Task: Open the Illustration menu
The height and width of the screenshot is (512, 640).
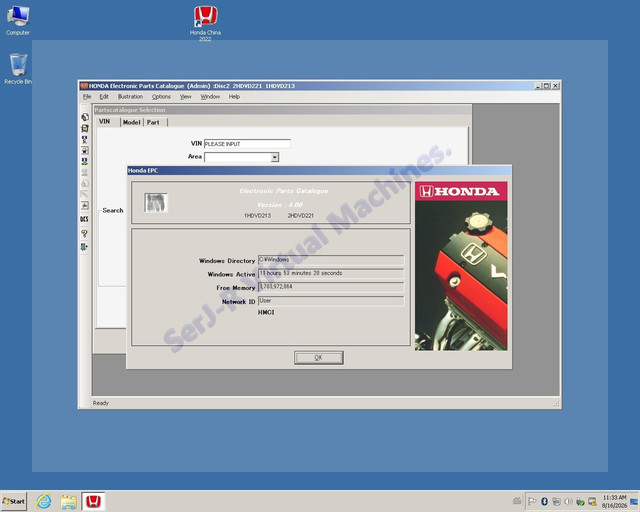Action: pyautogui.click(x=130, y=97)
